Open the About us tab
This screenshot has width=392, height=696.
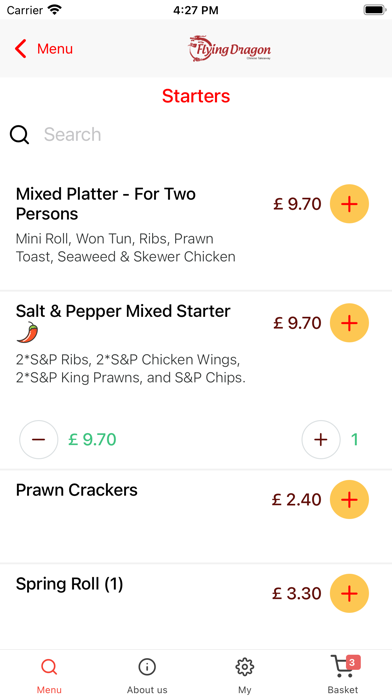pyautogui.click(x=147, y=674)
